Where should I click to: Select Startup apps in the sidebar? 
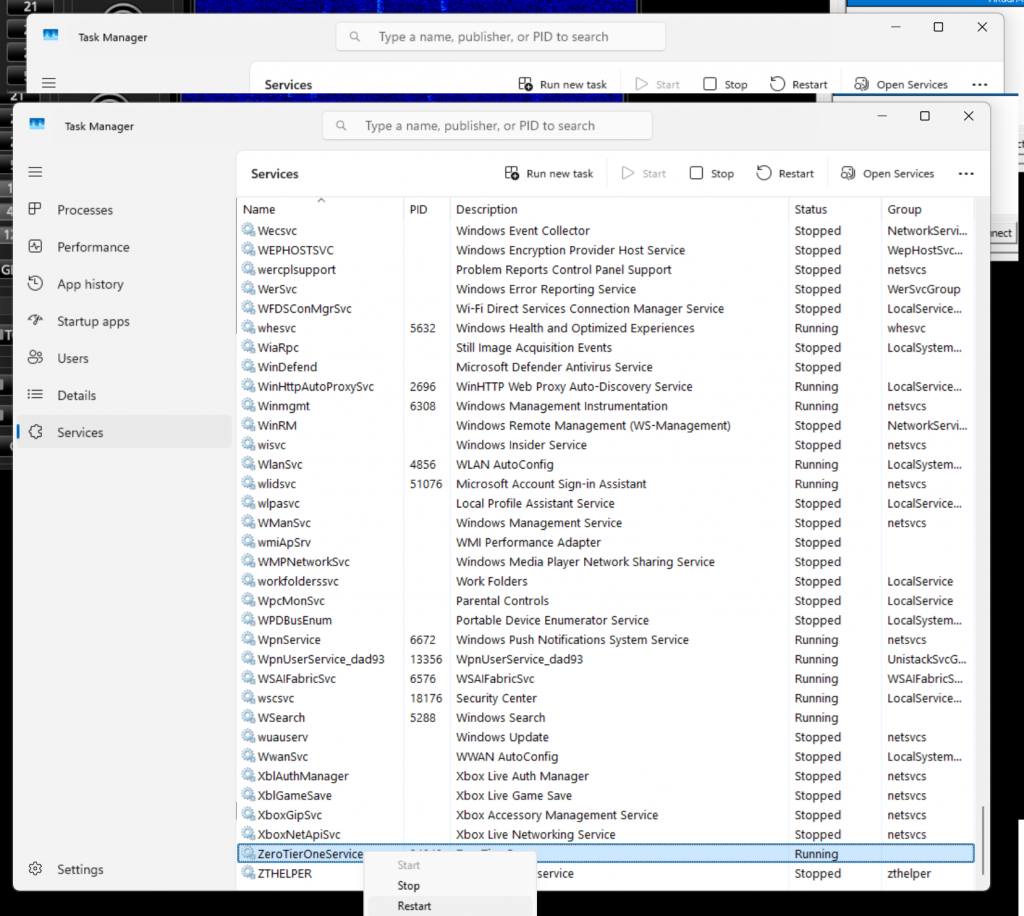point(92,321)
